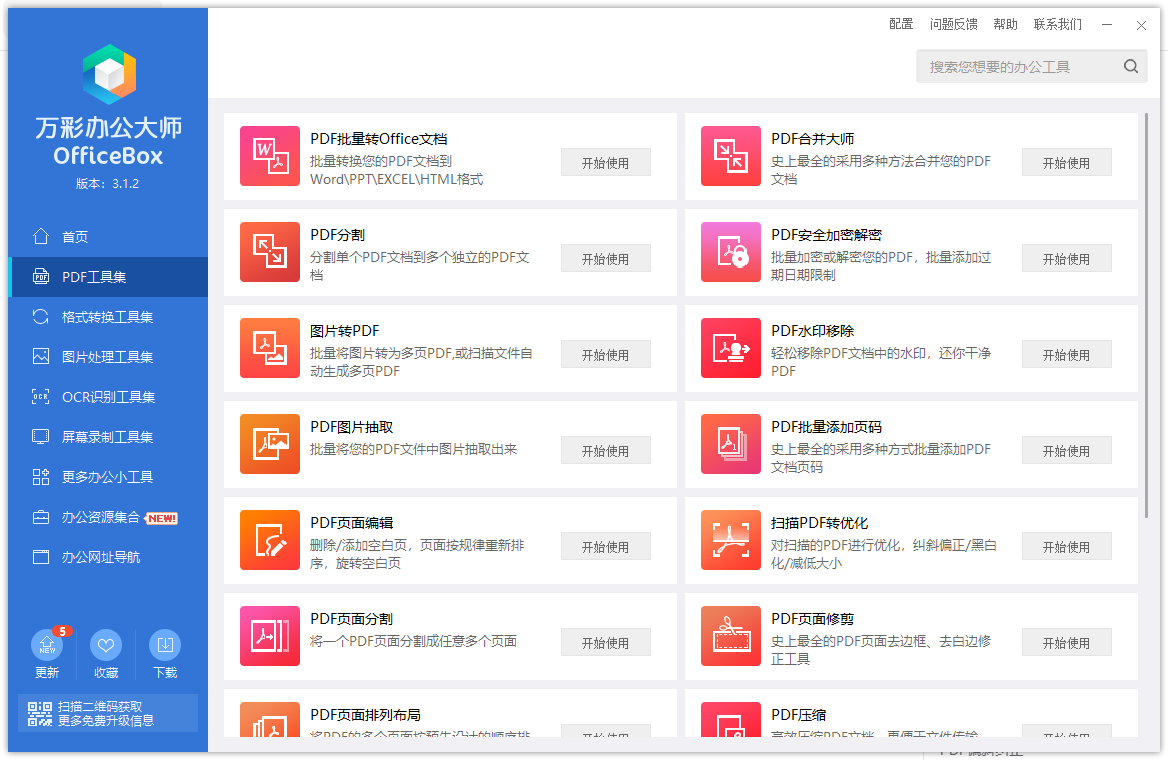Viewport: 1168px width, 760px height.
Task: Click the 图片转PDF icon
Action: [x=270, y=348]
